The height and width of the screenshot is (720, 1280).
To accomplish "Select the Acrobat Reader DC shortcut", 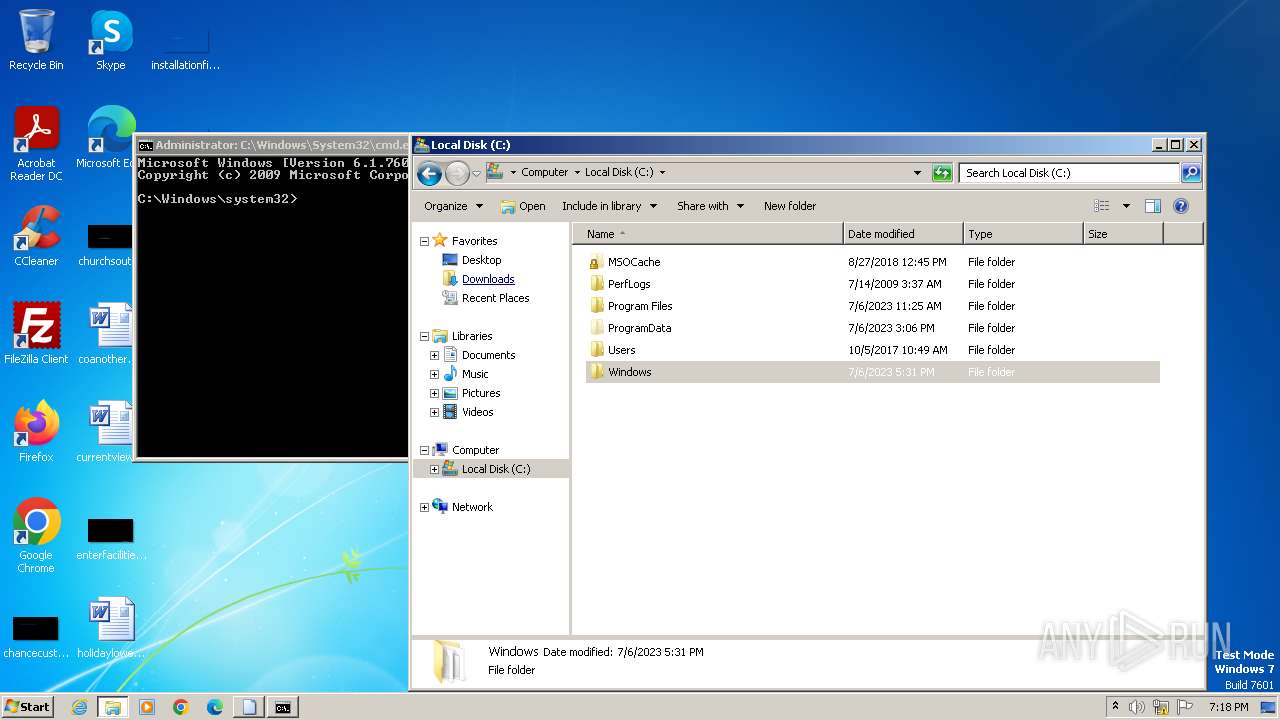I will [x=36, y=144].
